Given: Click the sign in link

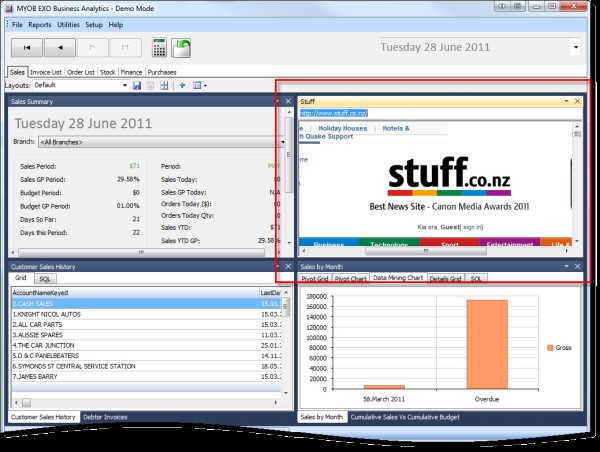Looking at the screenshot, I should 473,227.
